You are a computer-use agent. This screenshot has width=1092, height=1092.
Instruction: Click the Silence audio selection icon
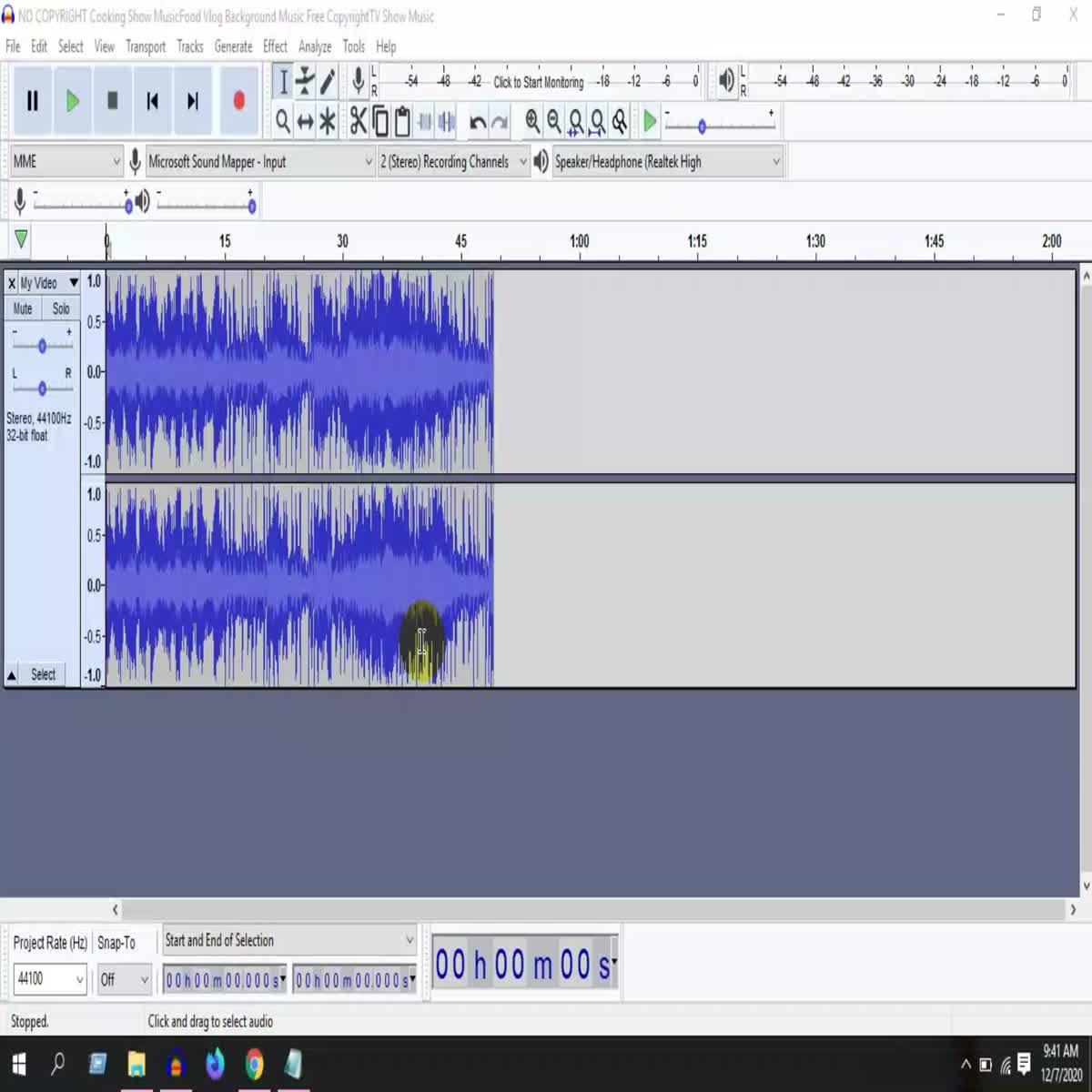(445, 119)
